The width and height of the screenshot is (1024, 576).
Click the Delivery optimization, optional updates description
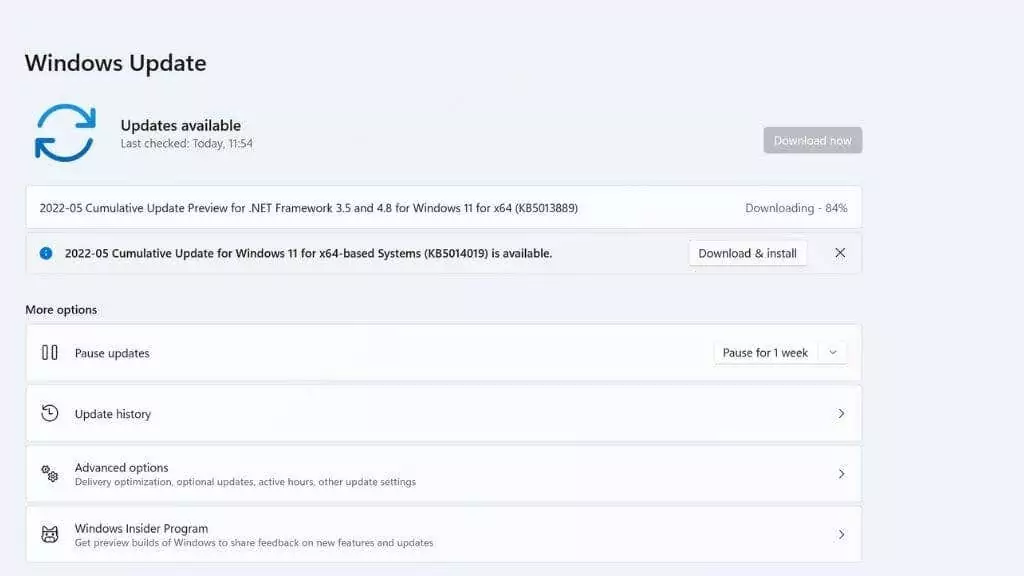click(245, 482)
